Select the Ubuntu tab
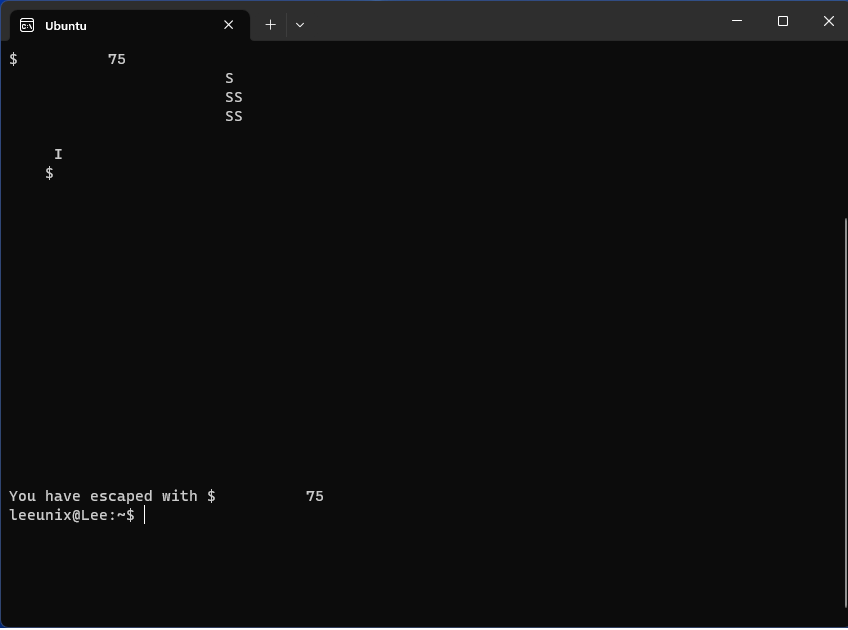This screenshot has height=630, width=848. coord(130,25)
